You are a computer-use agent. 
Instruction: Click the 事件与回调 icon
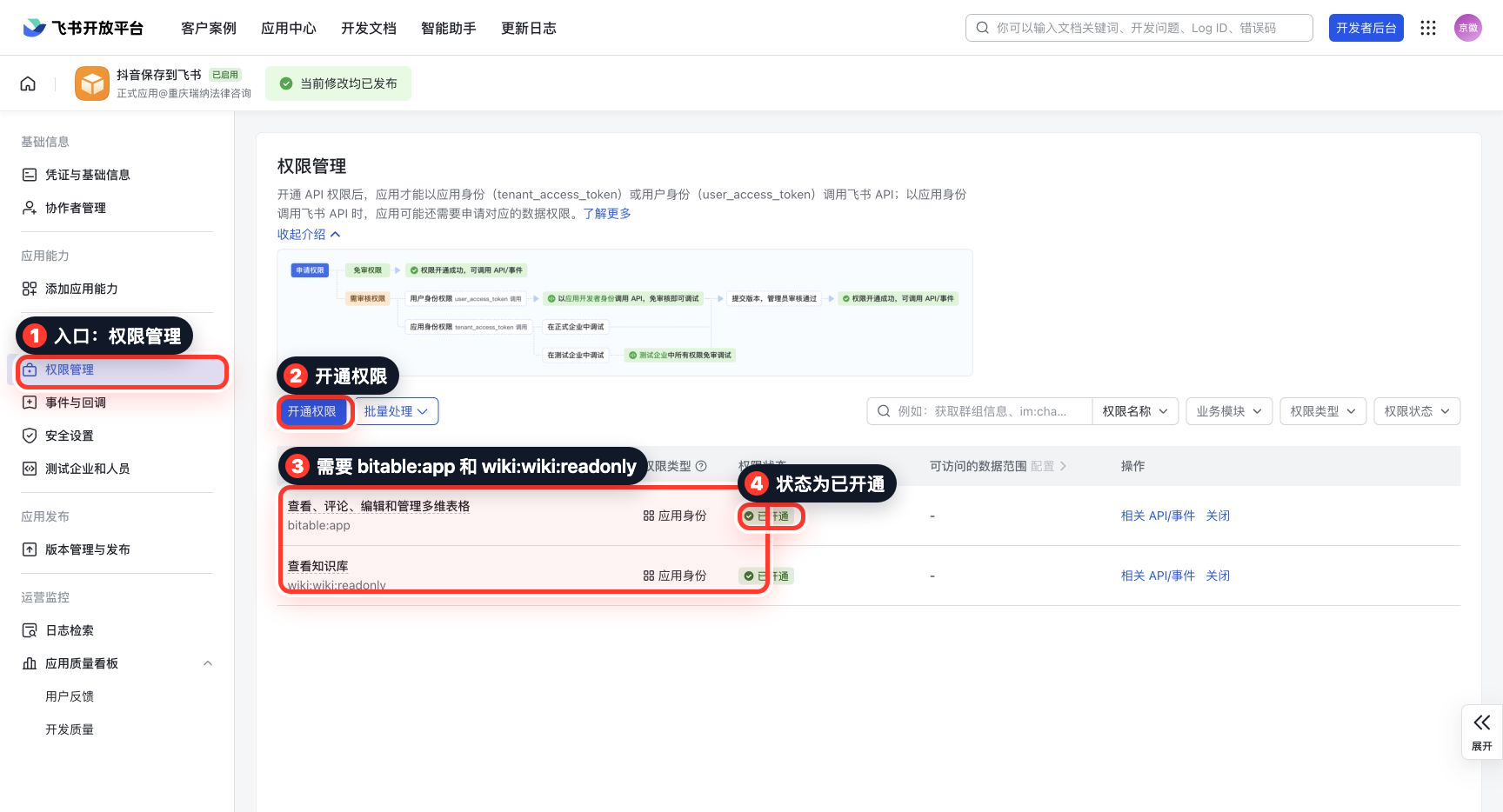[x=30, y=403]
